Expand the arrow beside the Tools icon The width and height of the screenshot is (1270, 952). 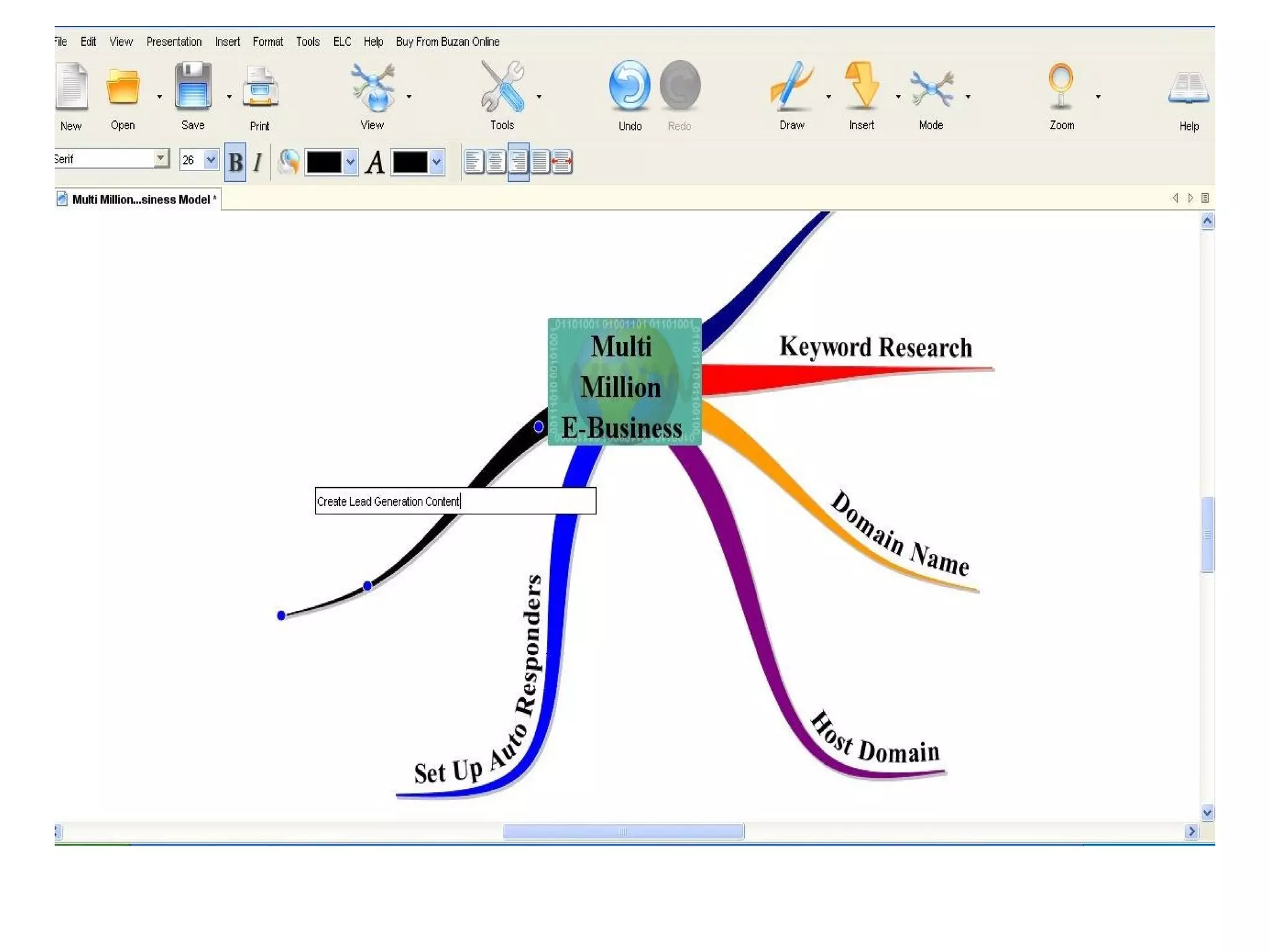click(x=539, y=97)
